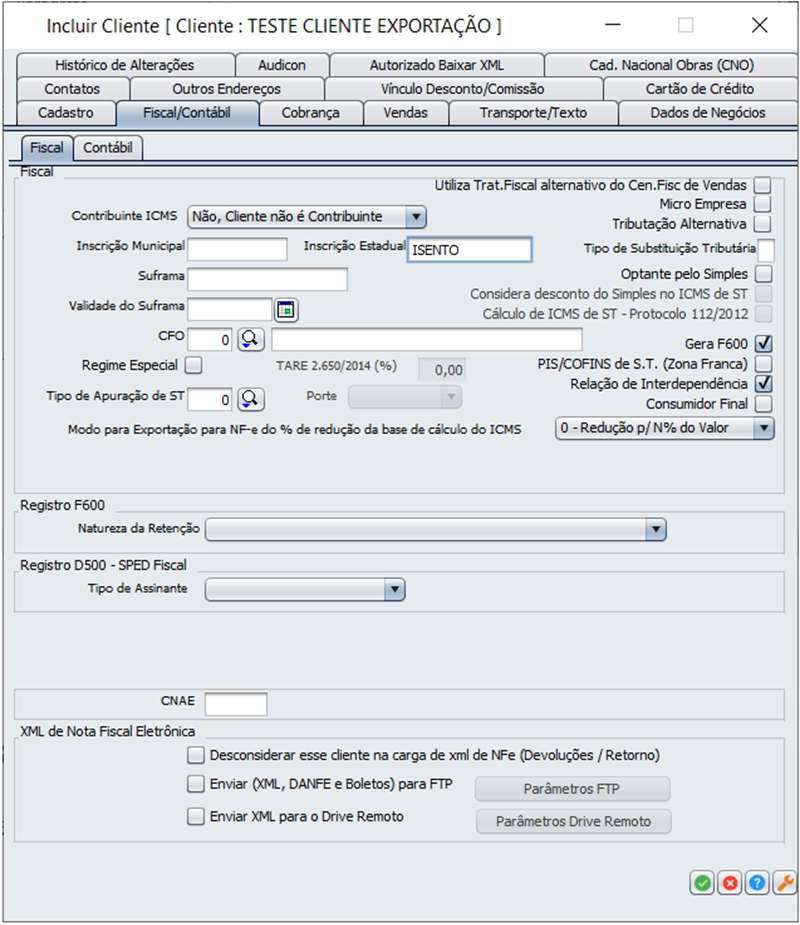The image size is (800, 925).
Task: Open the Contábil sub-tab
Action: pyautogui.click(x=109, y=148)
